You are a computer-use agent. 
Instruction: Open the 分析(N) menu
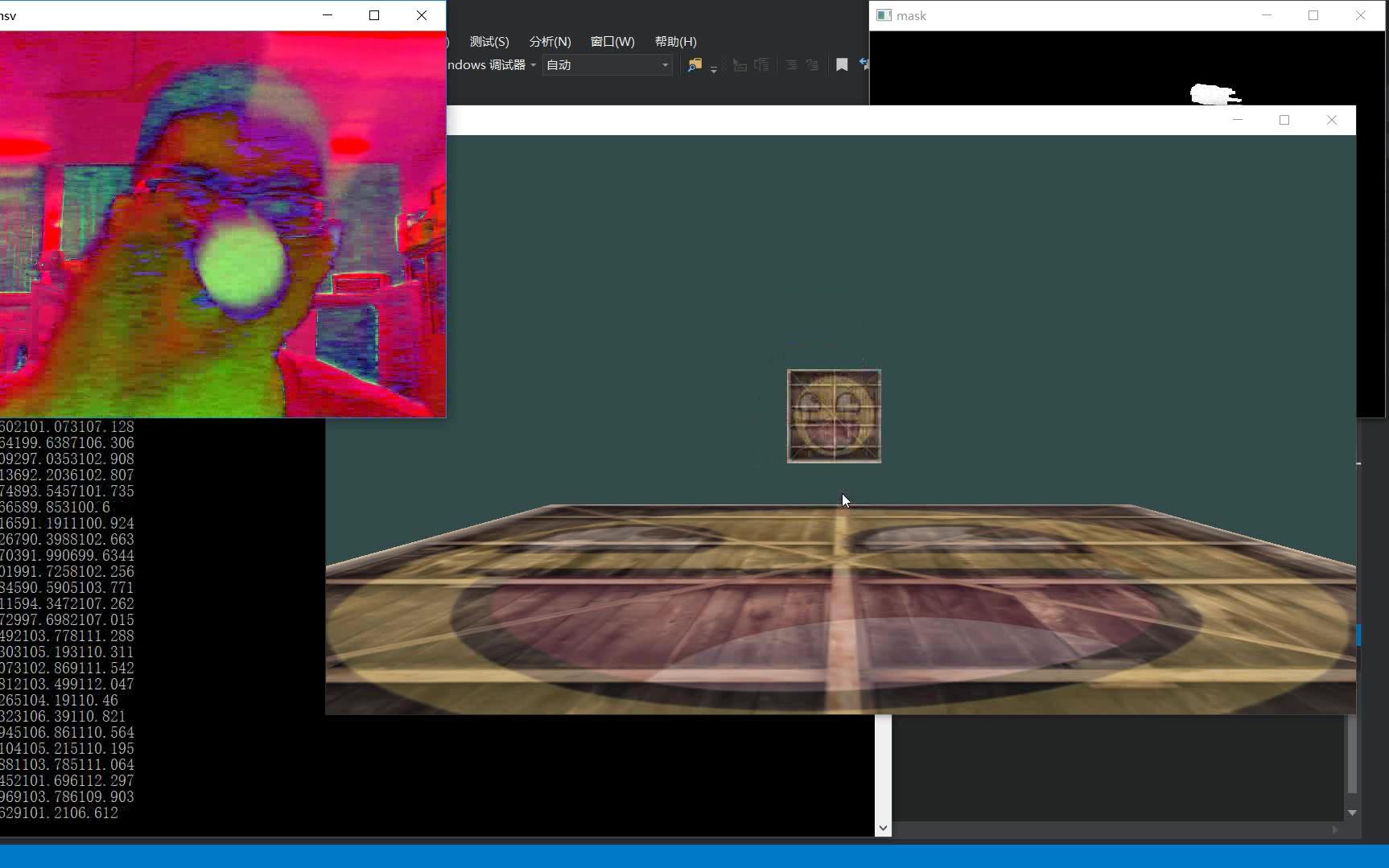click(x=550, y=41)
